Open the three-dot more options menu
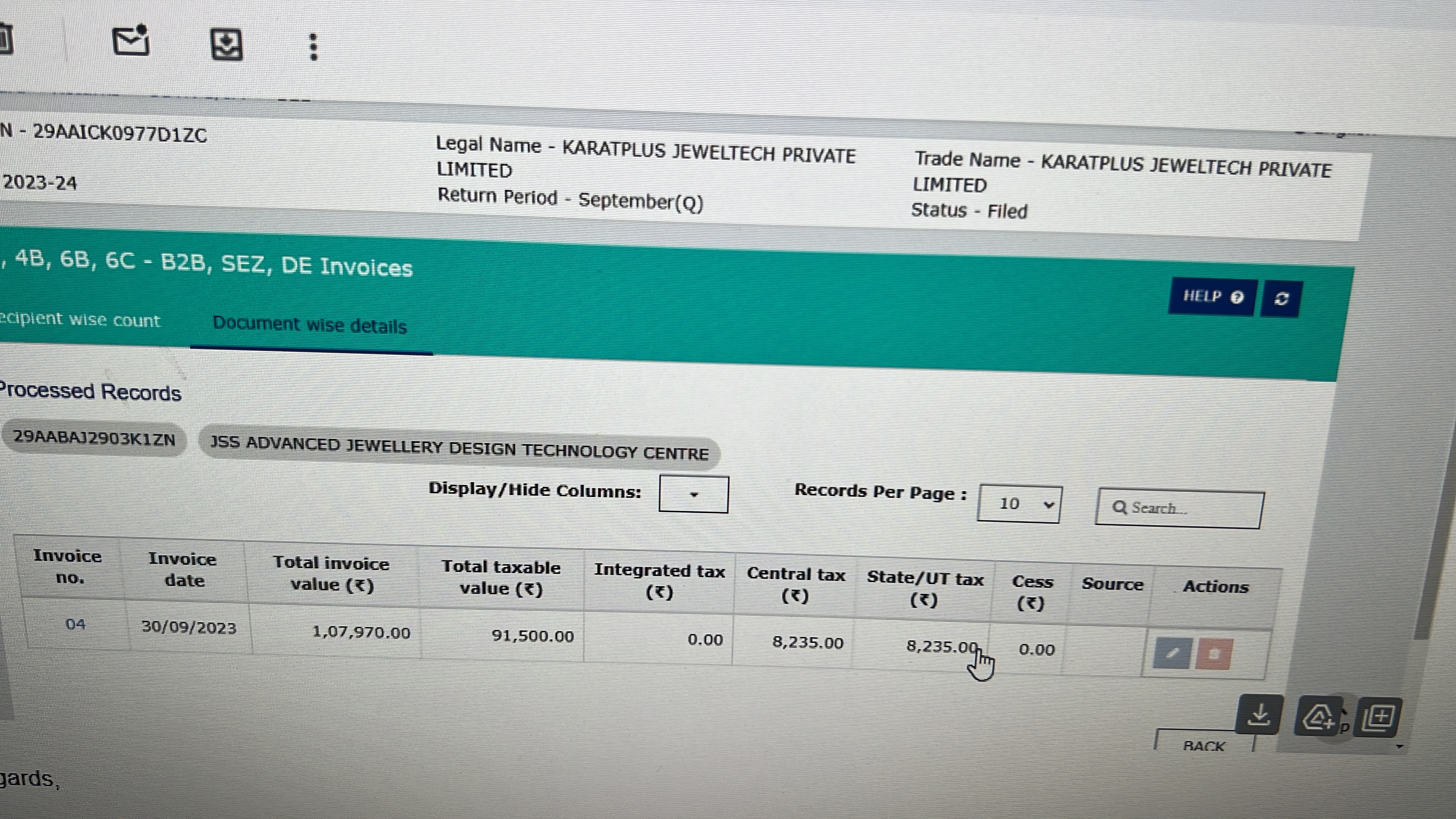This screenshot has width=1456, height=819. click(x=314, y=47)
